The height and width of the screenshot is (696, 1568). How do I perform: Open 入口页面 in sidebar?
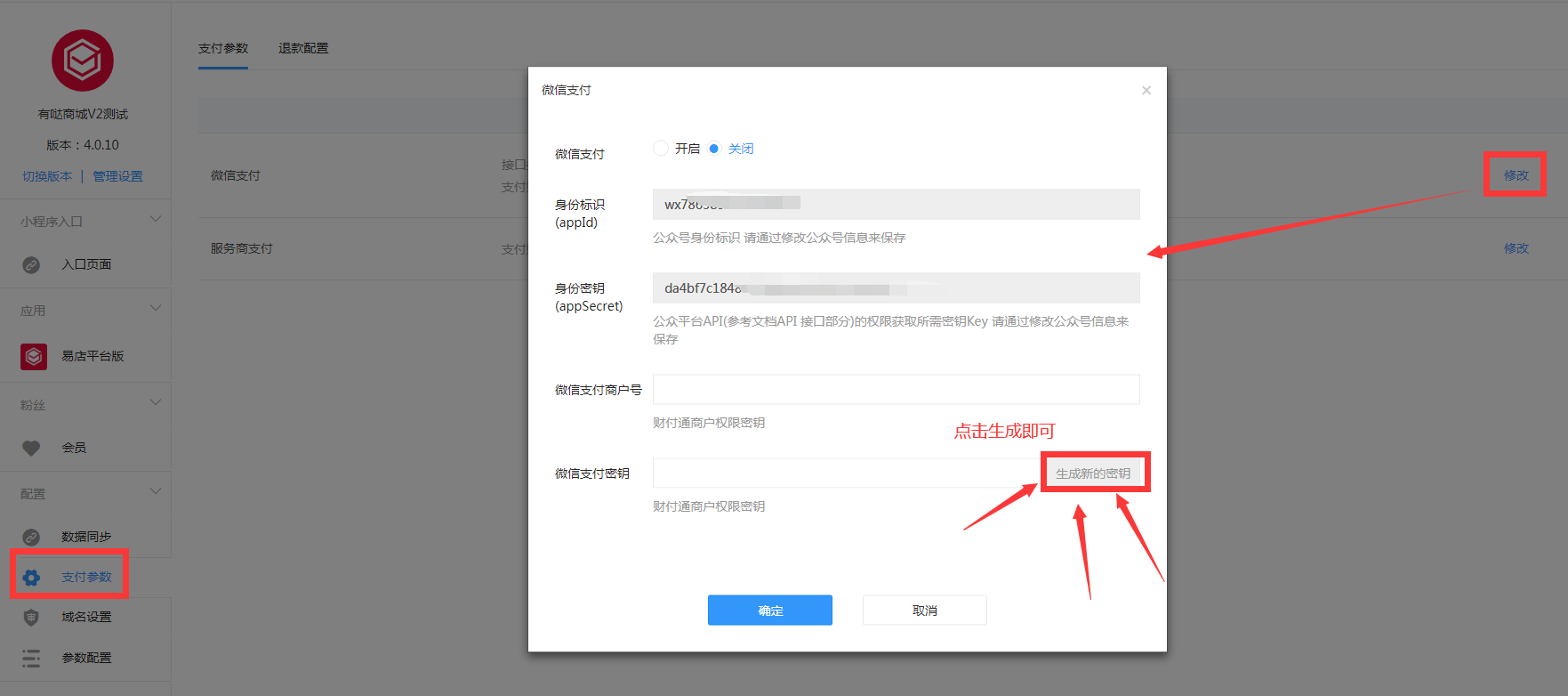(x=85, y=264)
